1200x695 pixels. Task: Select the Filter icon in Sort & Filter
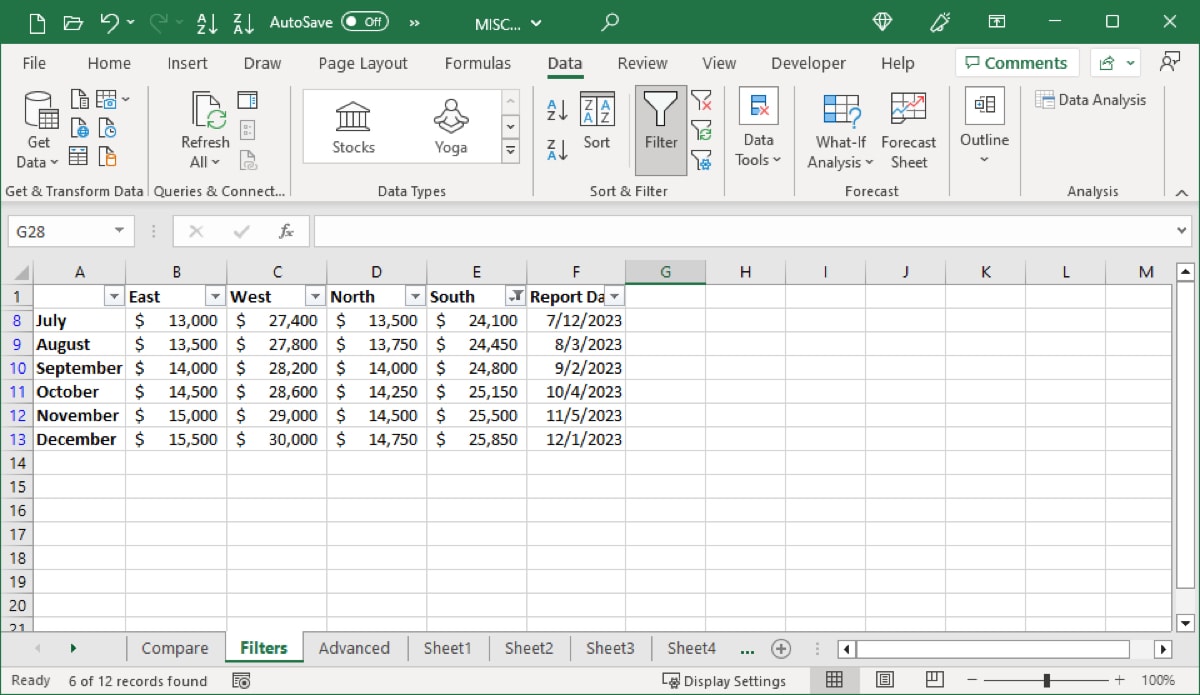click(659, 127)
